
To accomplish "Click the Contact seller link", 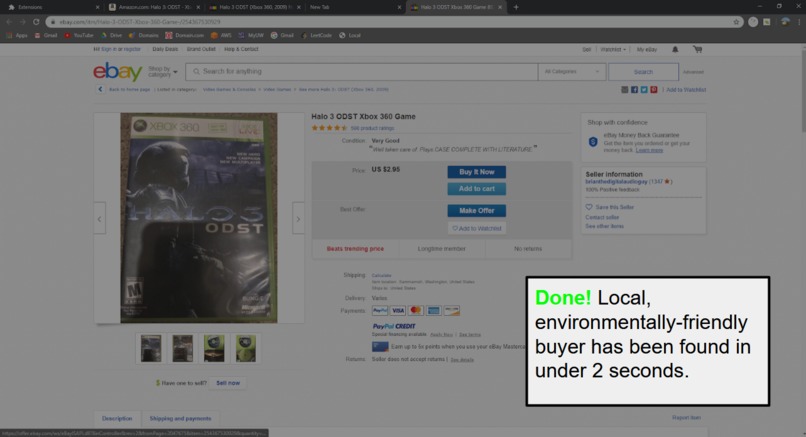I will pyautogui.click(x=602, y=217).
